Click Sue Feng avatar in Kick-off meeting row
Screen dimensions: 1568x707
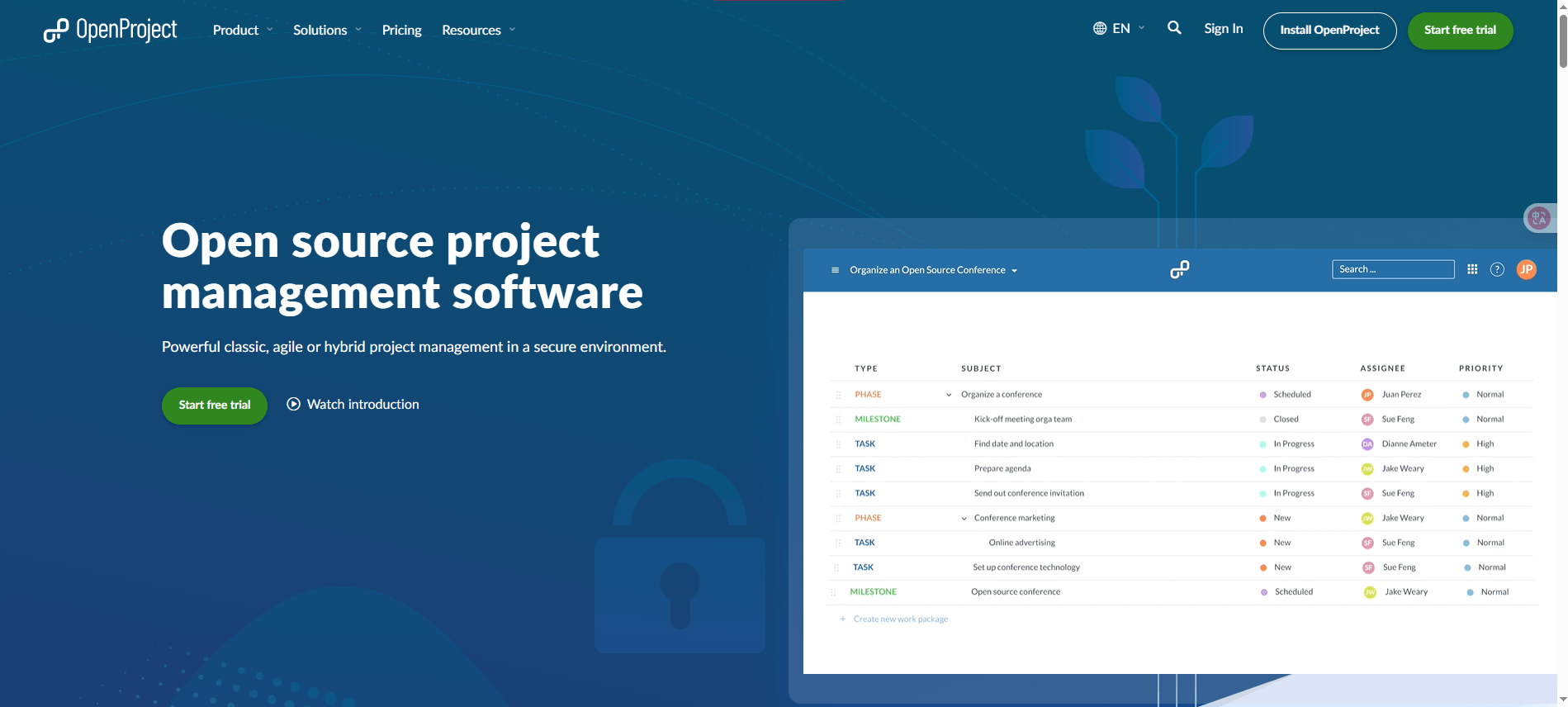(1367, 420)
